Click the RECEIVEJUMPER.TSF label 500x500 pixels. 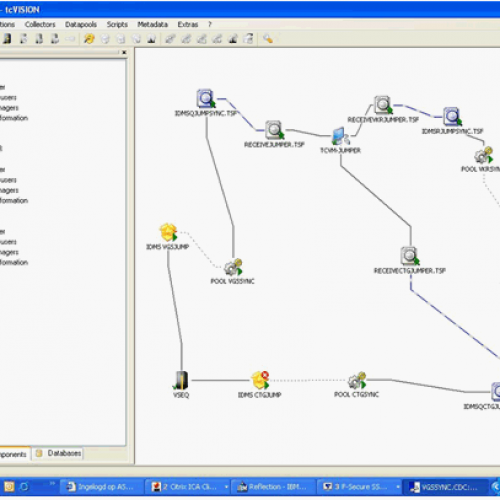point(274,145)
